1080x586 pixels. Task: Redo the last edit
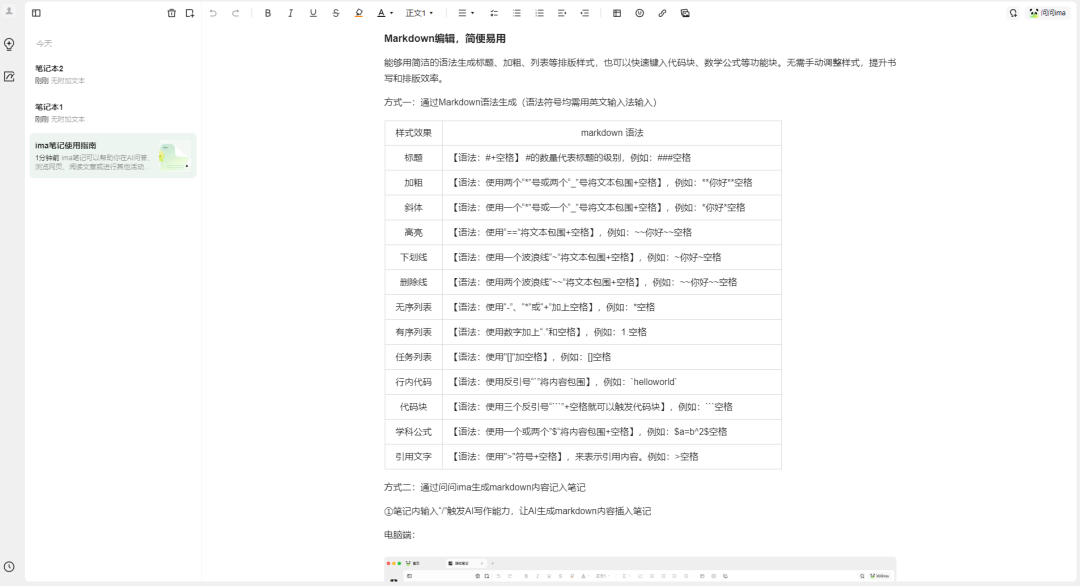[x=236, y=13]
